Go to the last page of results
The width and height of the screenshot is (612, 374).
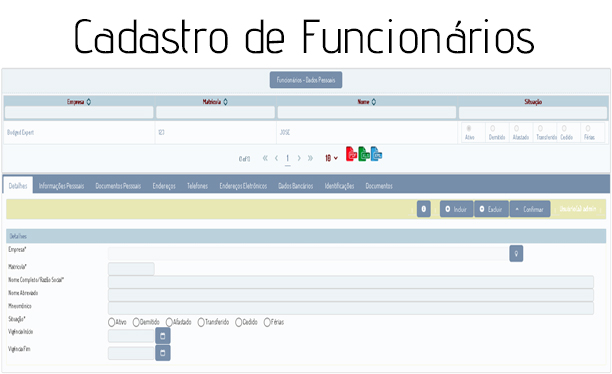(x=310, y=158)
